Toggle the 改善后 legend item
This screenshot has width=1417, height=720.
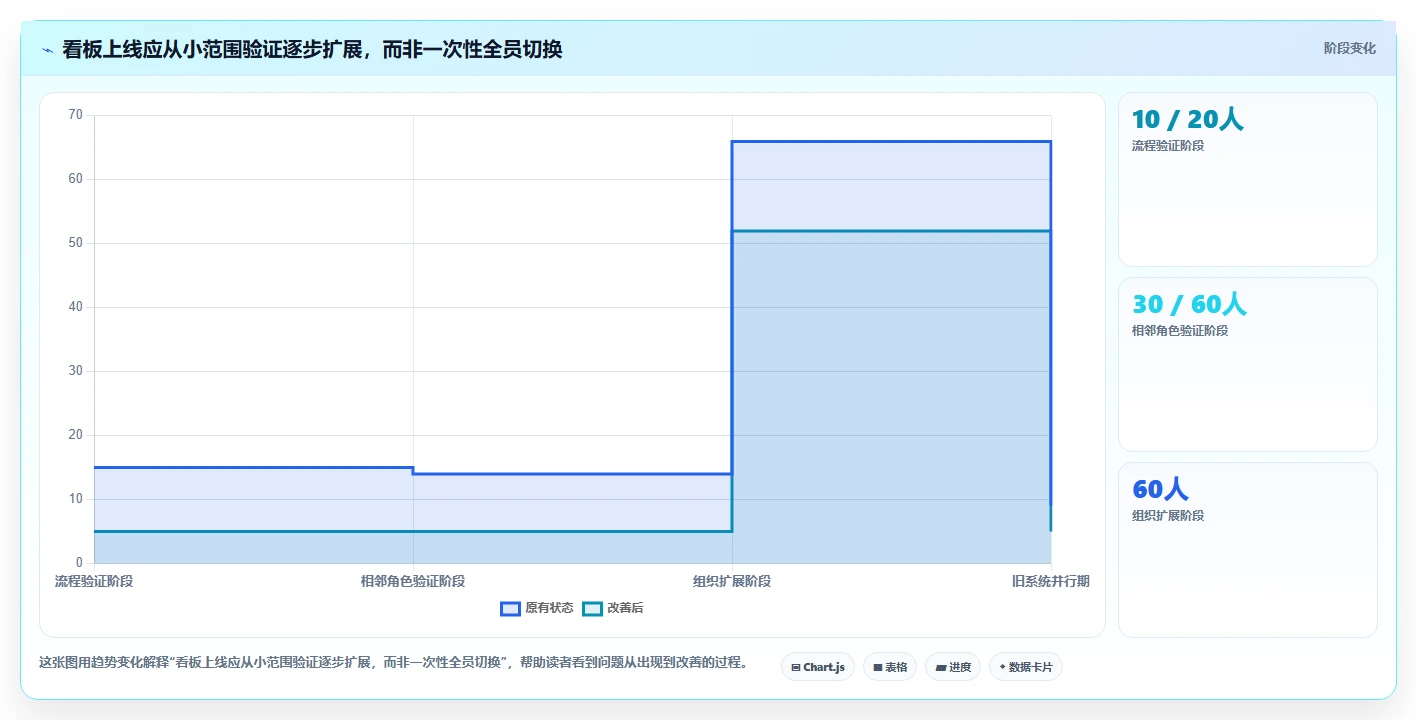(613, 608)
